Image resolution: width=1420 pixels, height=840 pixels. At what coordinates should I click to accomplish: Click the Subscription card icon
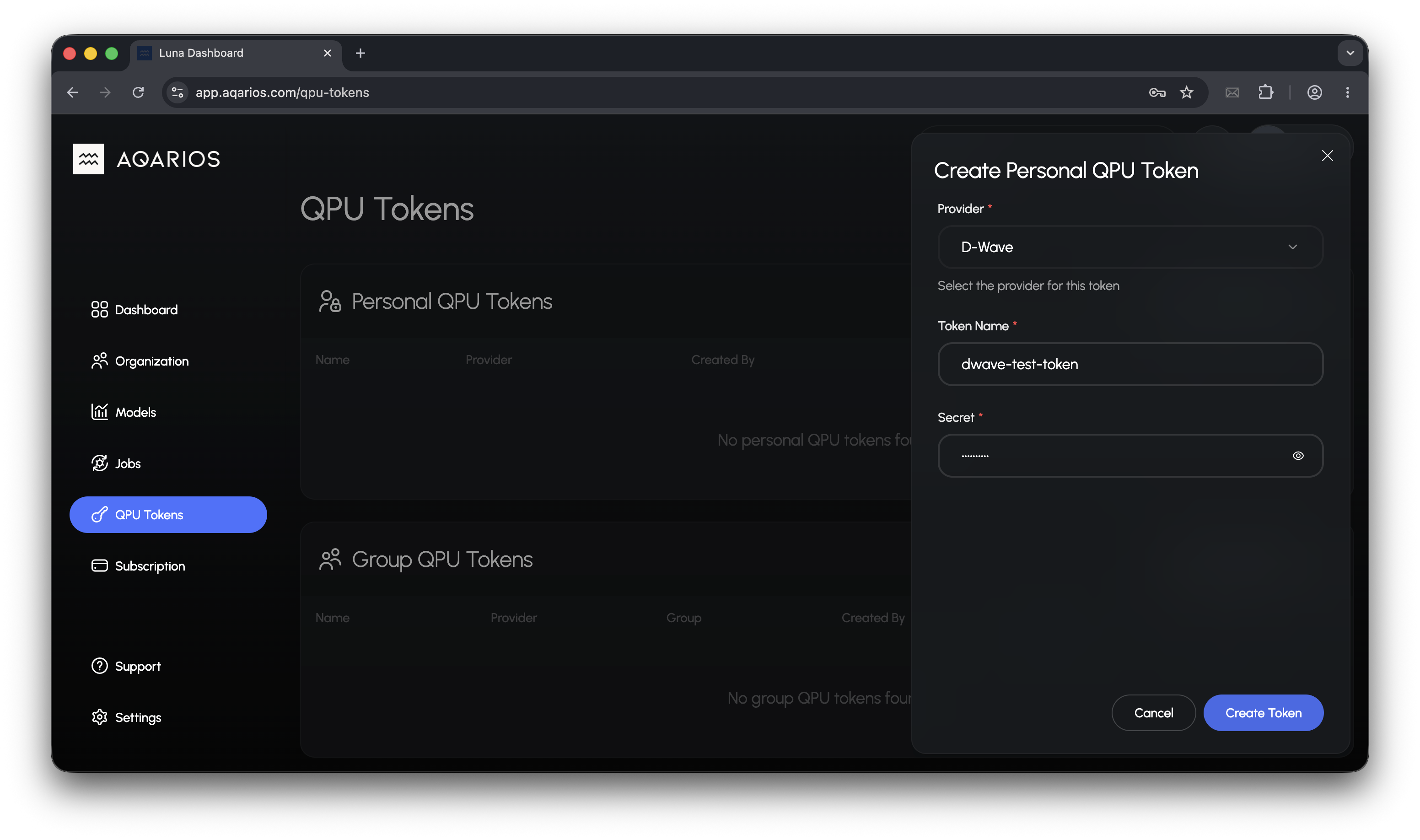click(x=100, y=566)
